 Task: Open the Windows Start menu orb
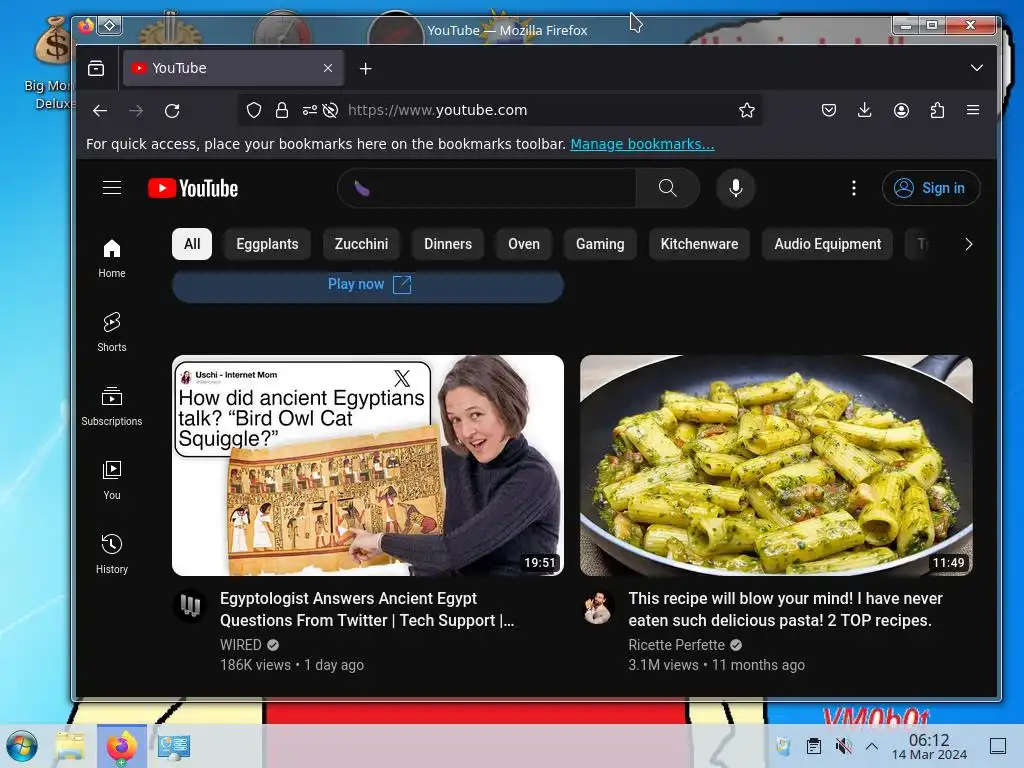tap(22, 746)
